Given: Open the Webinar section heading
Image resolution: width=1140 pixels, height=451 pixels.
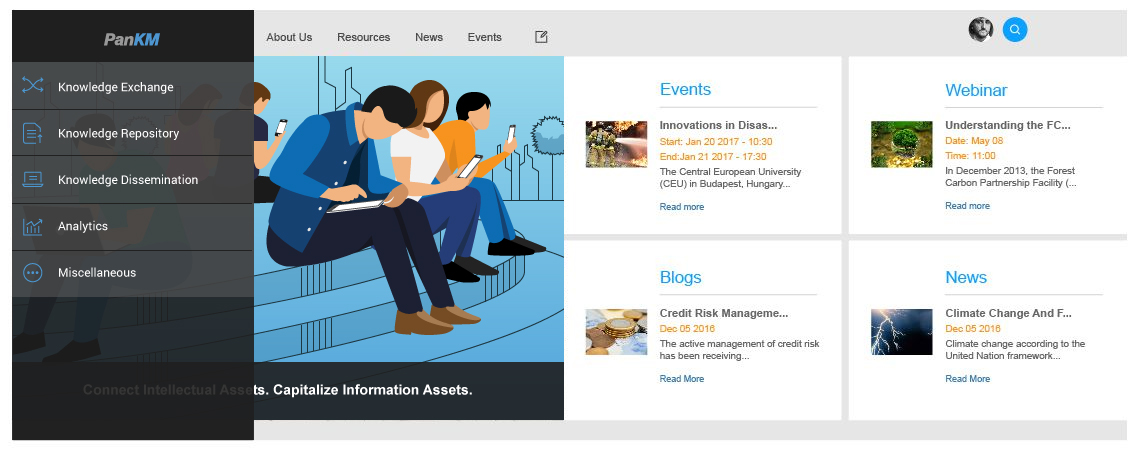Looking at the screenshot, I should (976, 90).
